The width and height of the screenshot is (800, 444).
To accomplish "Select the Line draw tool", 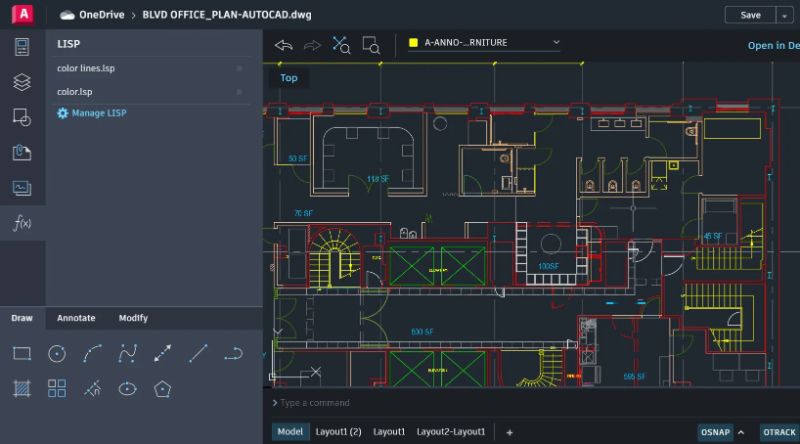I will (198, 353).
